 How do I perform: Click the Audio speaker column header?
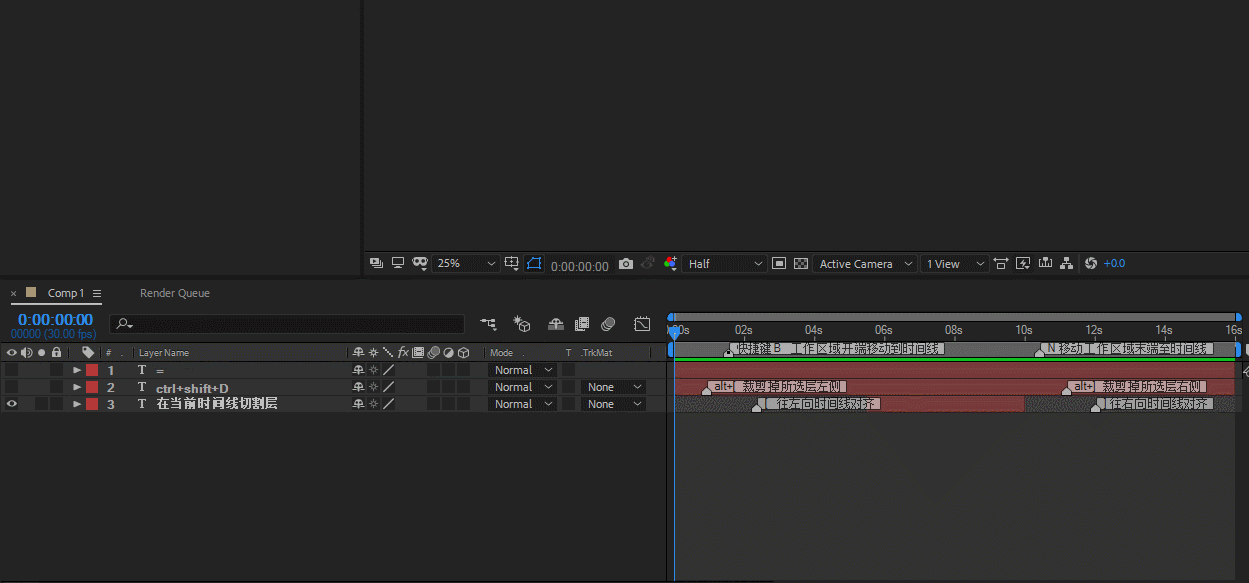point(27,352)
